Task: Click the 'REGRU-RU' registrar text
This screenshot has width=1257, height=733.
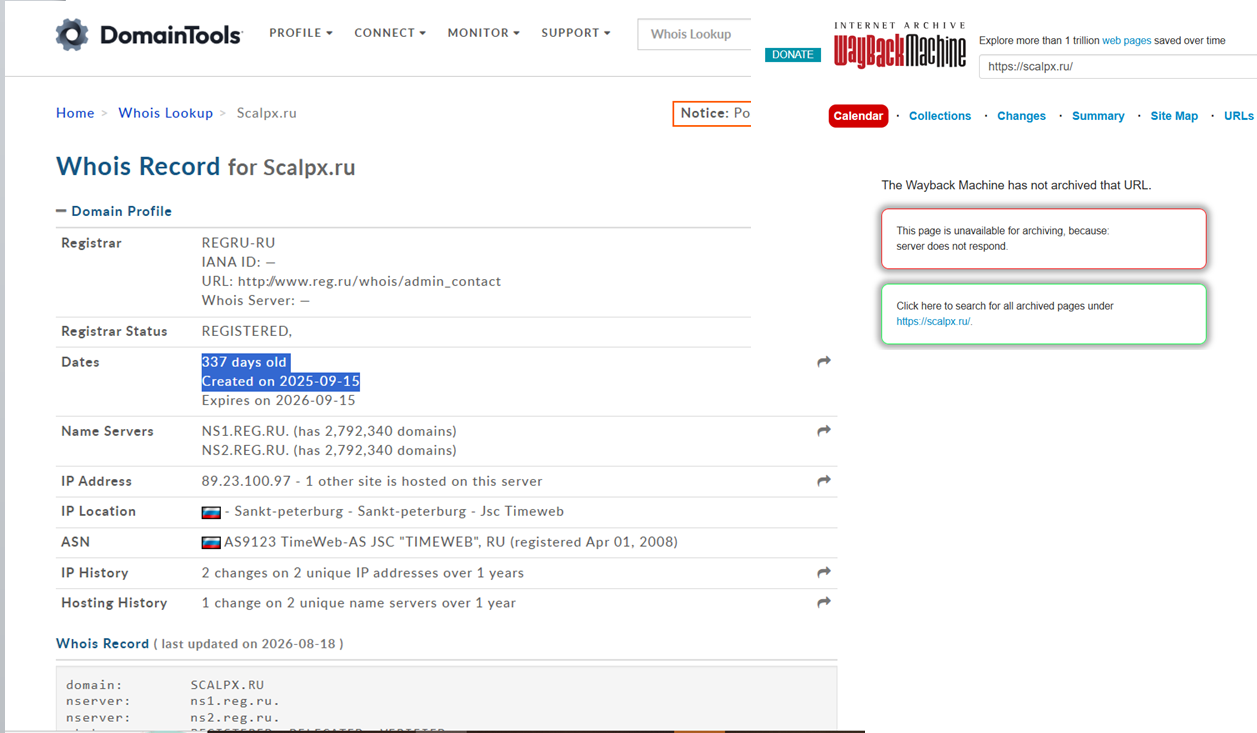Action: [238, 243]
